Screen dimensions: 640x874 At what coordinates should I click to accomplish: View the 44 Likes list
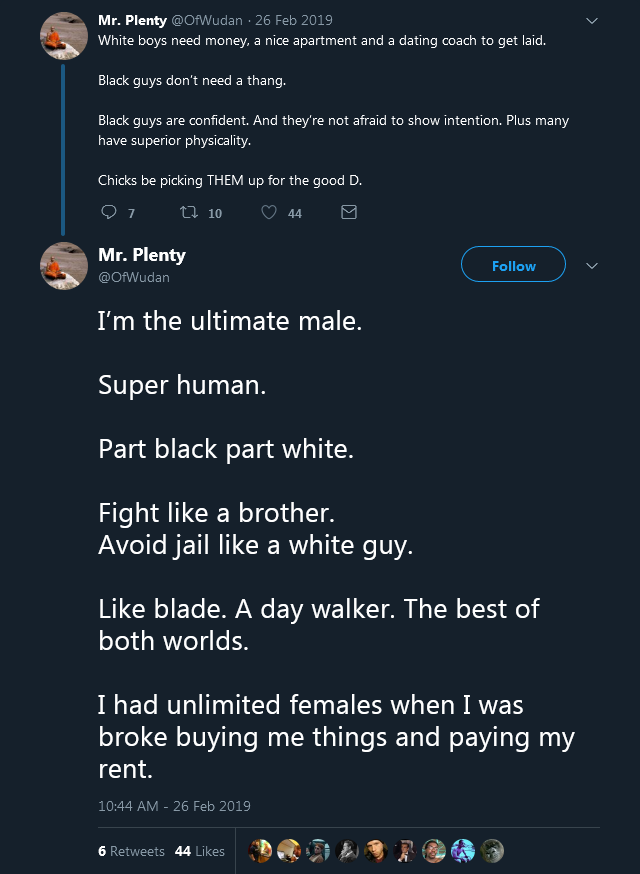pos(199,851)
